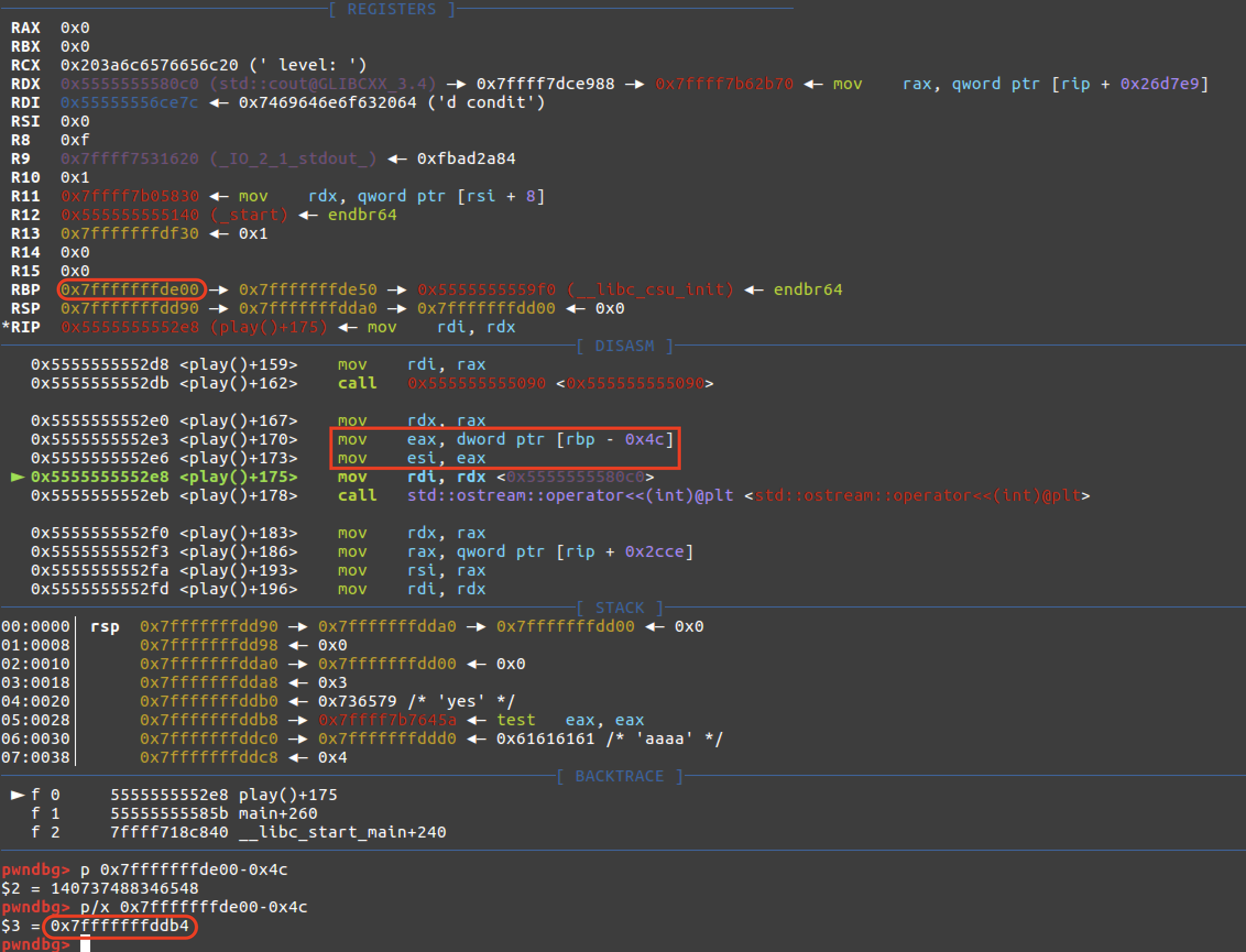
Task: Click the RDX std::cout address value
Action: 130,84
